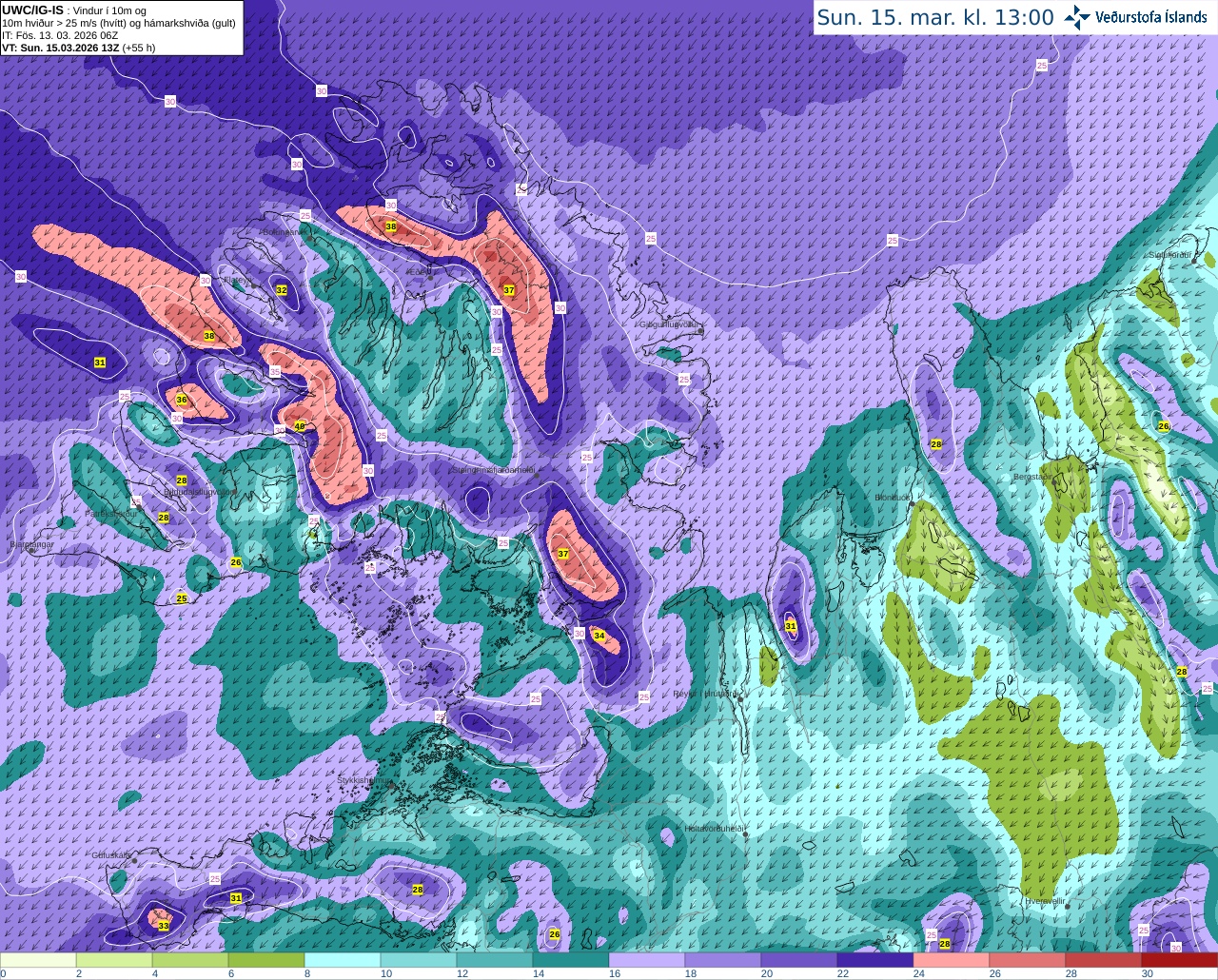Click the legend tick label 8

click(x=307, y=973)
